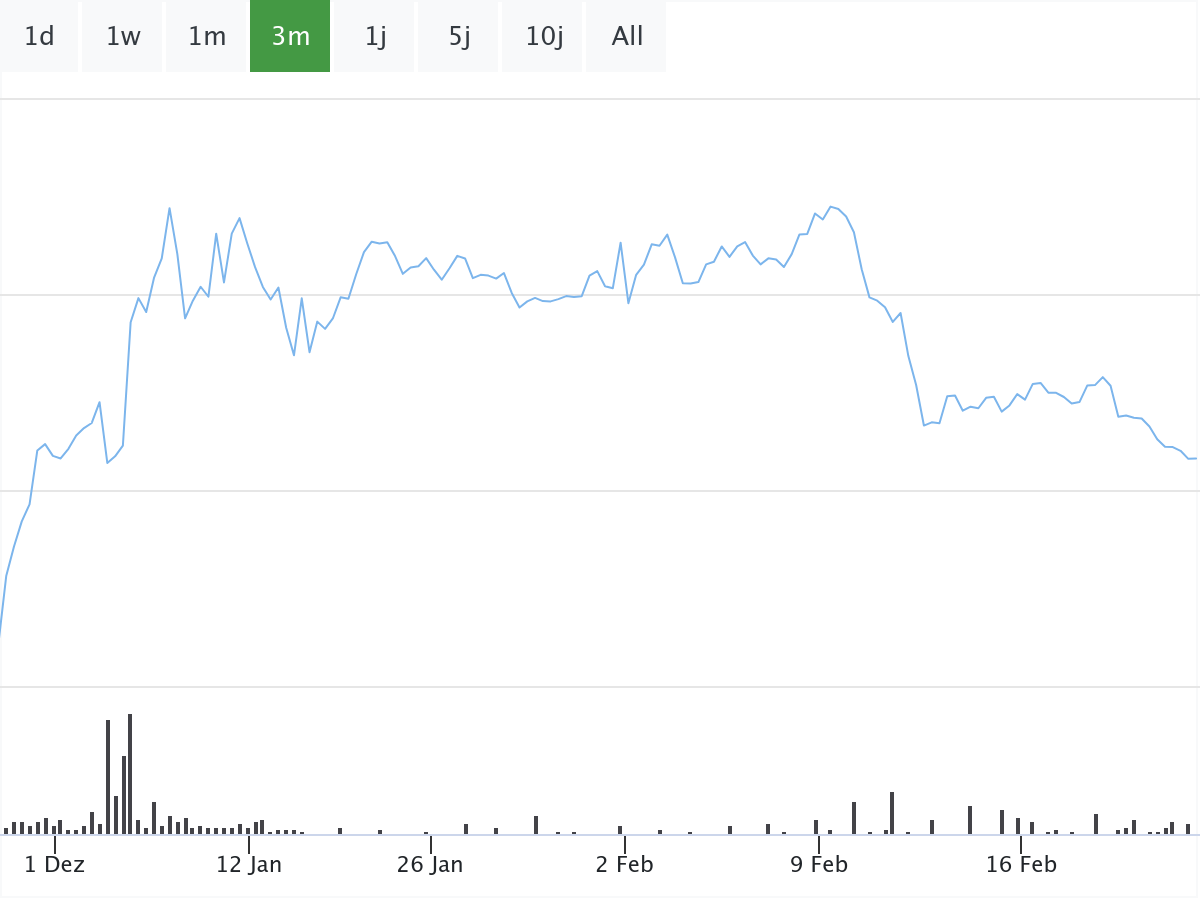The image size is (1200, 900).
Task: Click the "12 Jan" date axis label
Action: [249, 864]
